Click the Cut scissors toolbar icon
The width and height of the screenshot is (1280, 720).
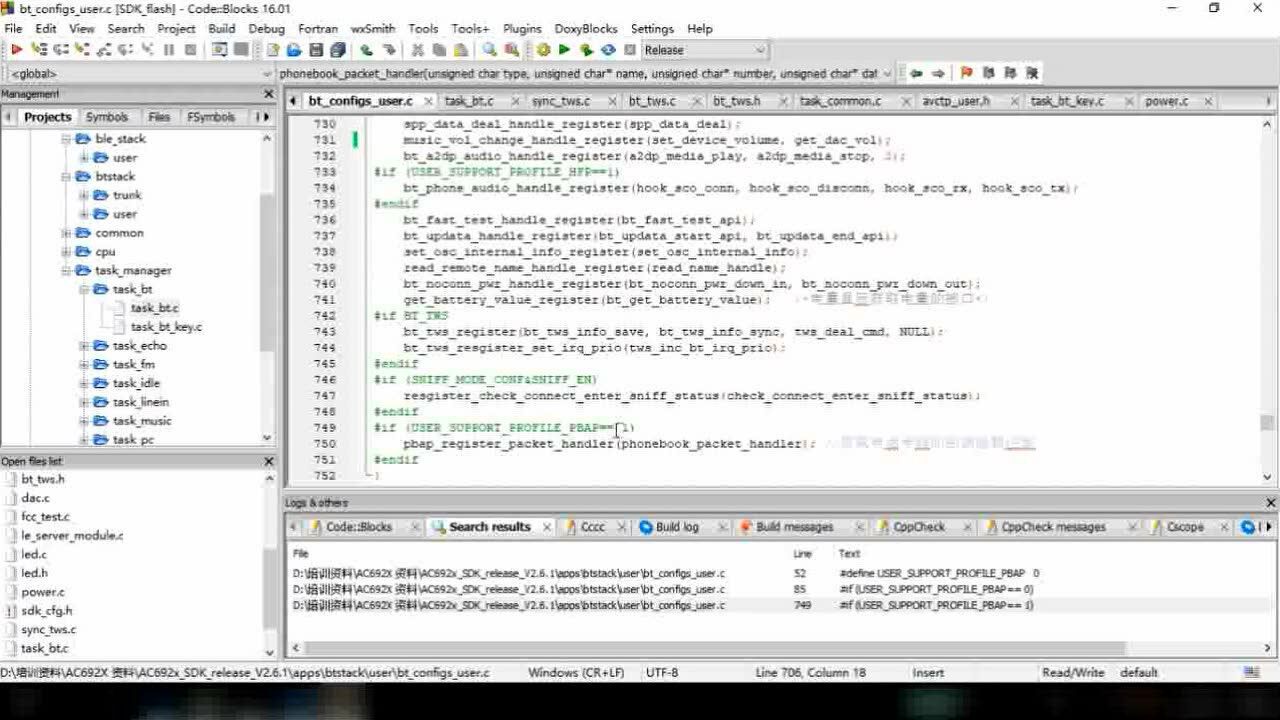coord(416,50)
